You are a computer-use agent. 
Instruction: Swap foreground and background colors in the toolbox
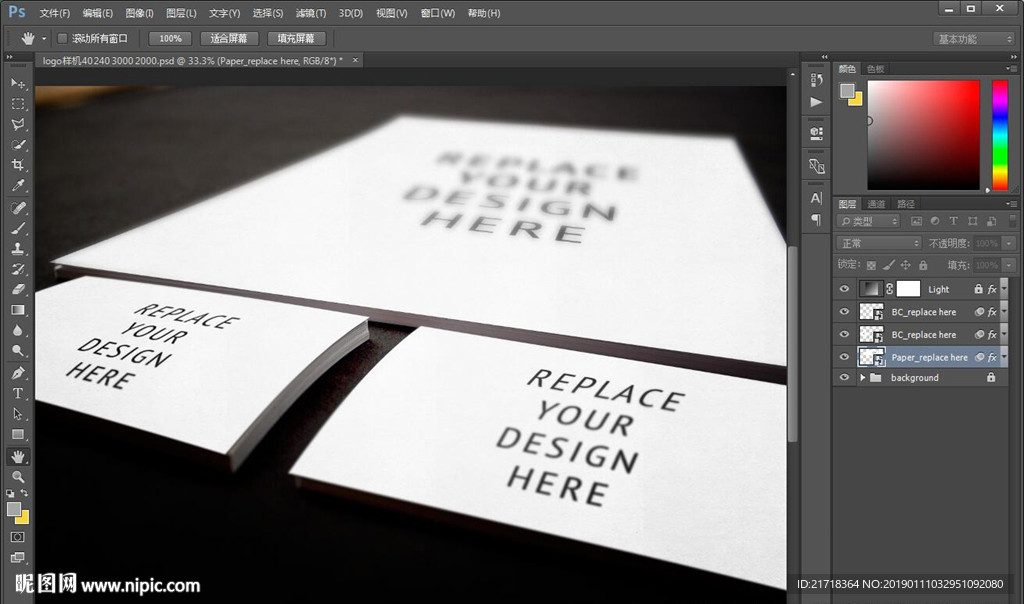[24, 492]
